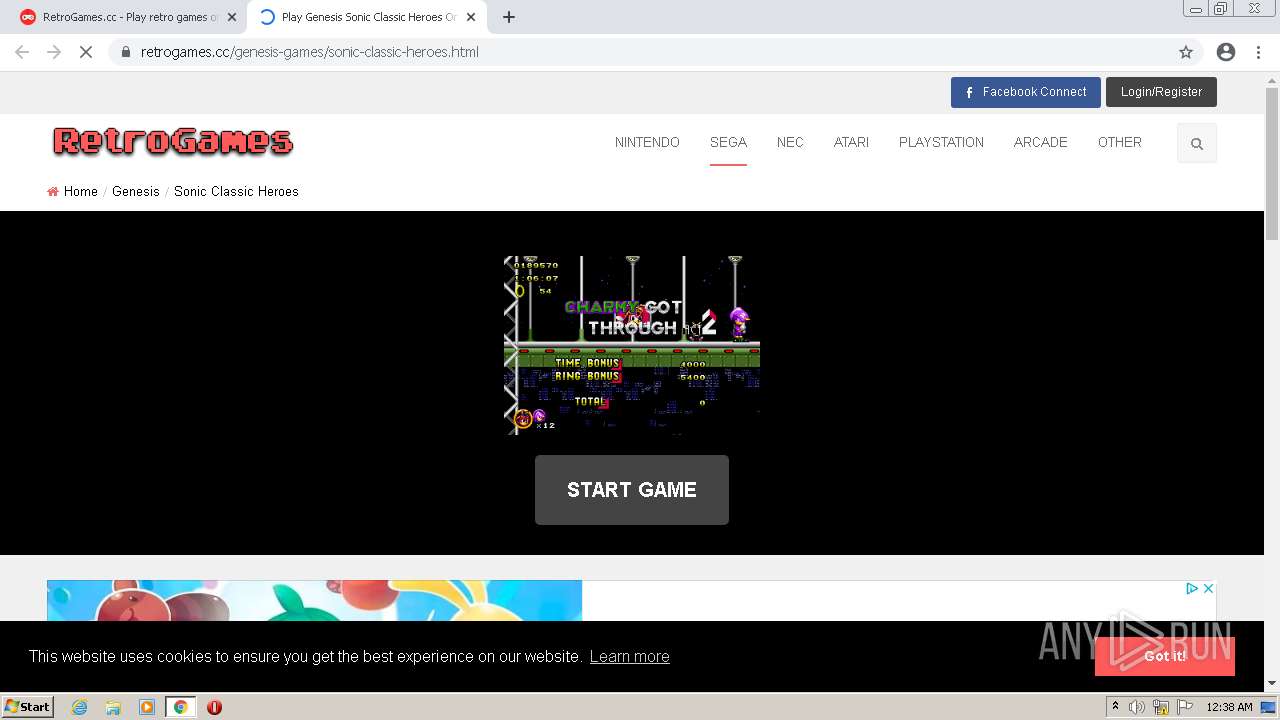
Task: Click the volume speaker tray icon
Action: [1137, 707]
